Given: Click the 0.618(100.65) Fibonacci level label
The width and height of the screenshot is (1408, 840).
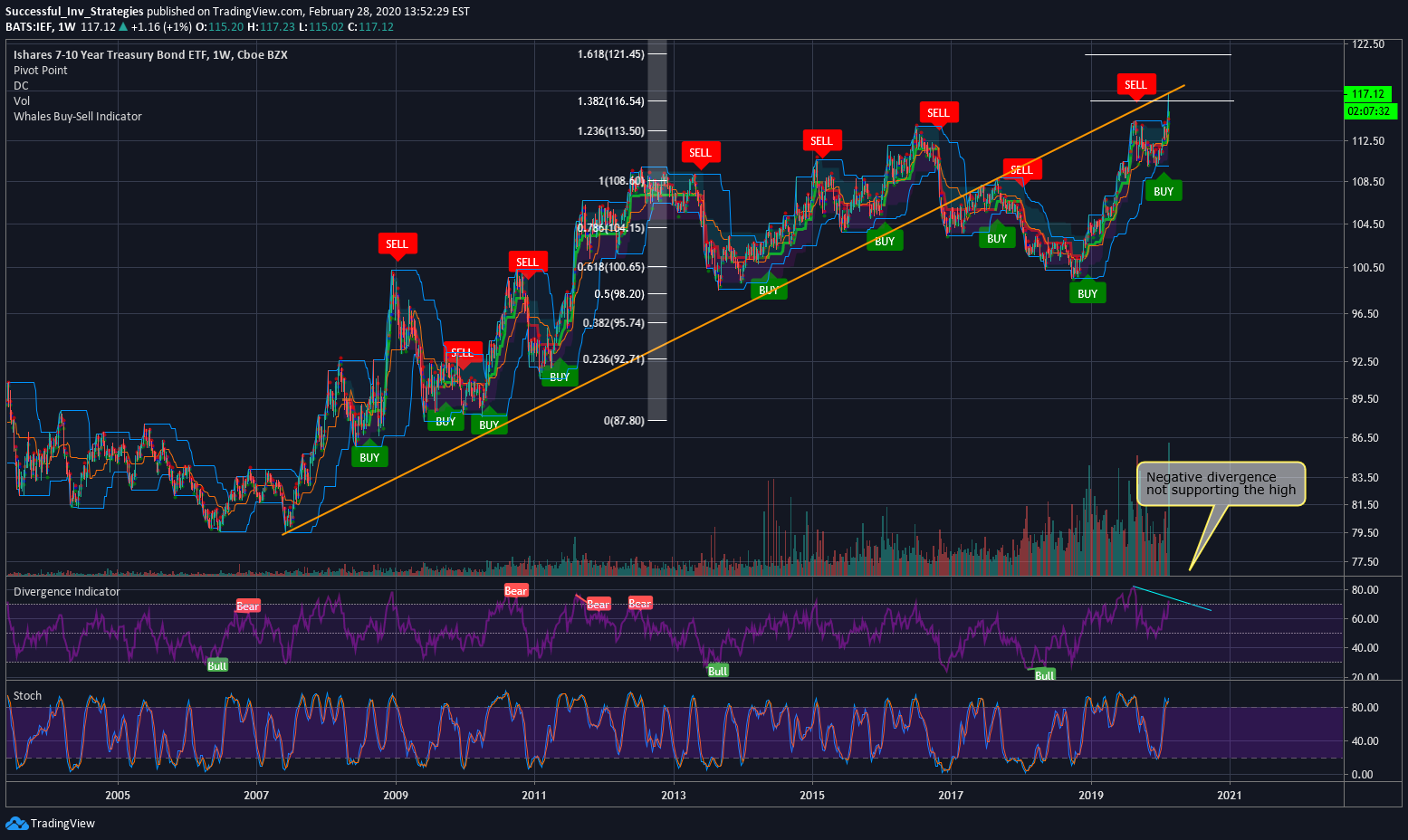Looking at the screenshot, I should pos(611,267).
